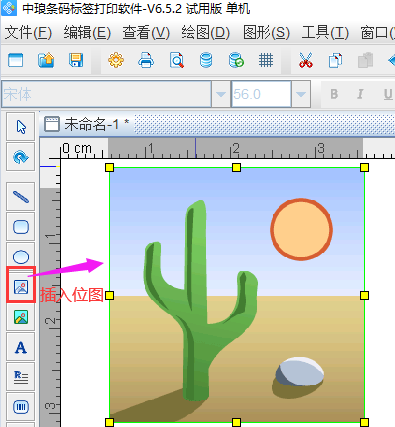Save the label with the floppy icon
This screenshot has width=395, height=427.
(76, 60)
